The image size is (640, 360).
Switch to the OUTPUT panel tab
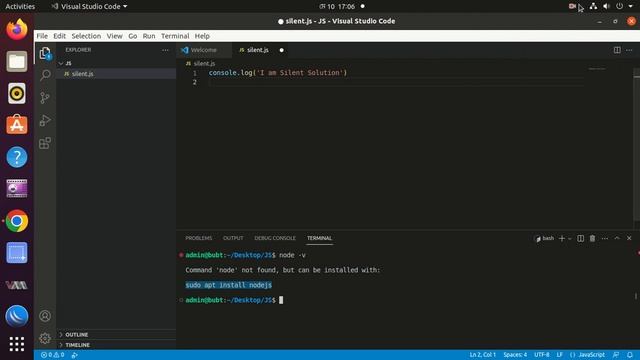click(233, 238)
